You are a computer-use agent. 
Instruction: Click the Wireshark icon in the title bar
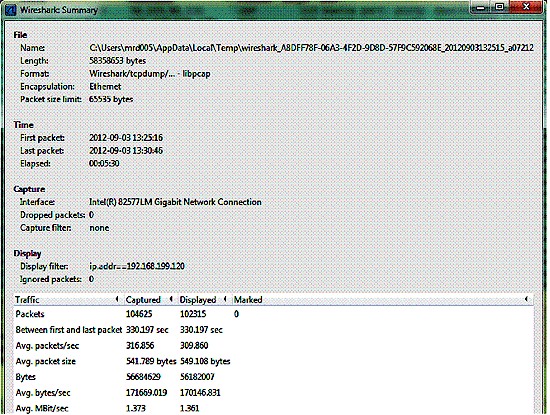click(x=11, y=9)
